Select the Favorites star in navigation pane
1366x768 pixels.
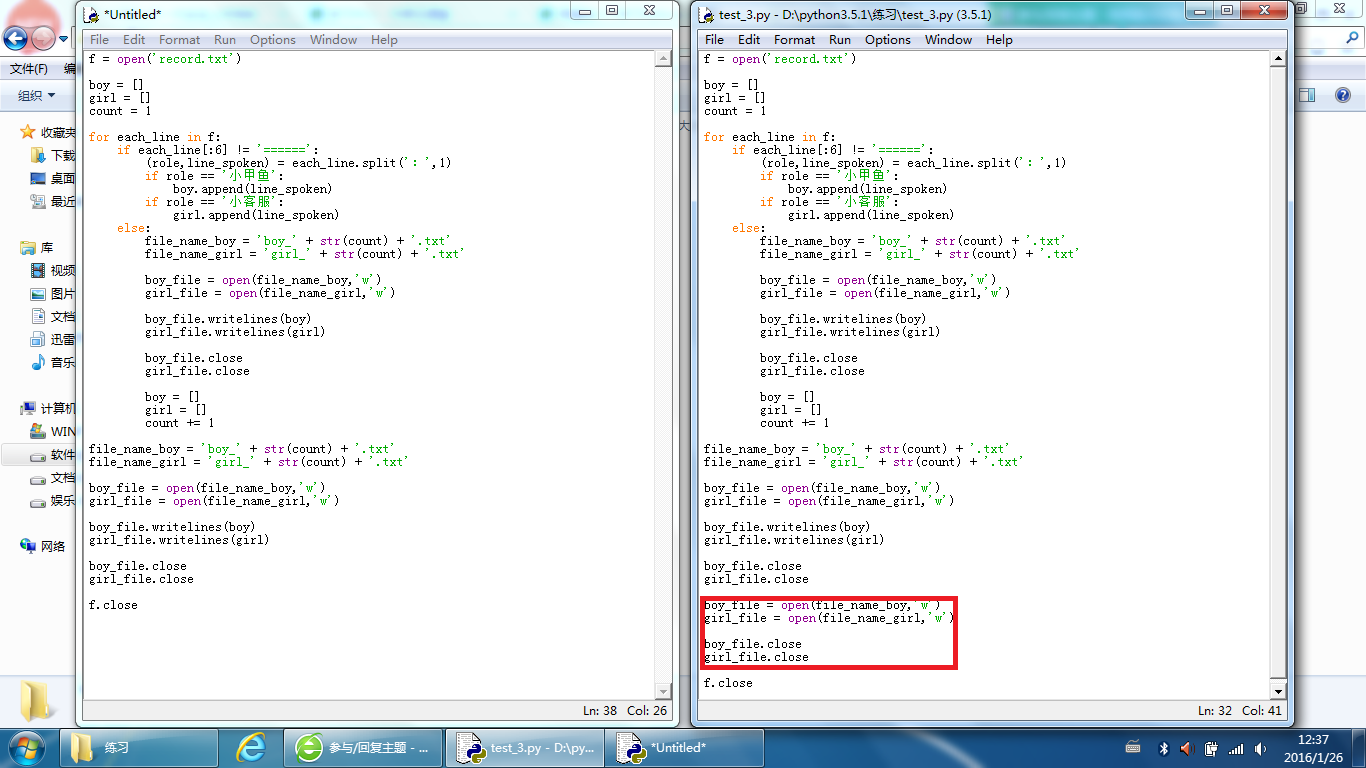coord(28,133)
